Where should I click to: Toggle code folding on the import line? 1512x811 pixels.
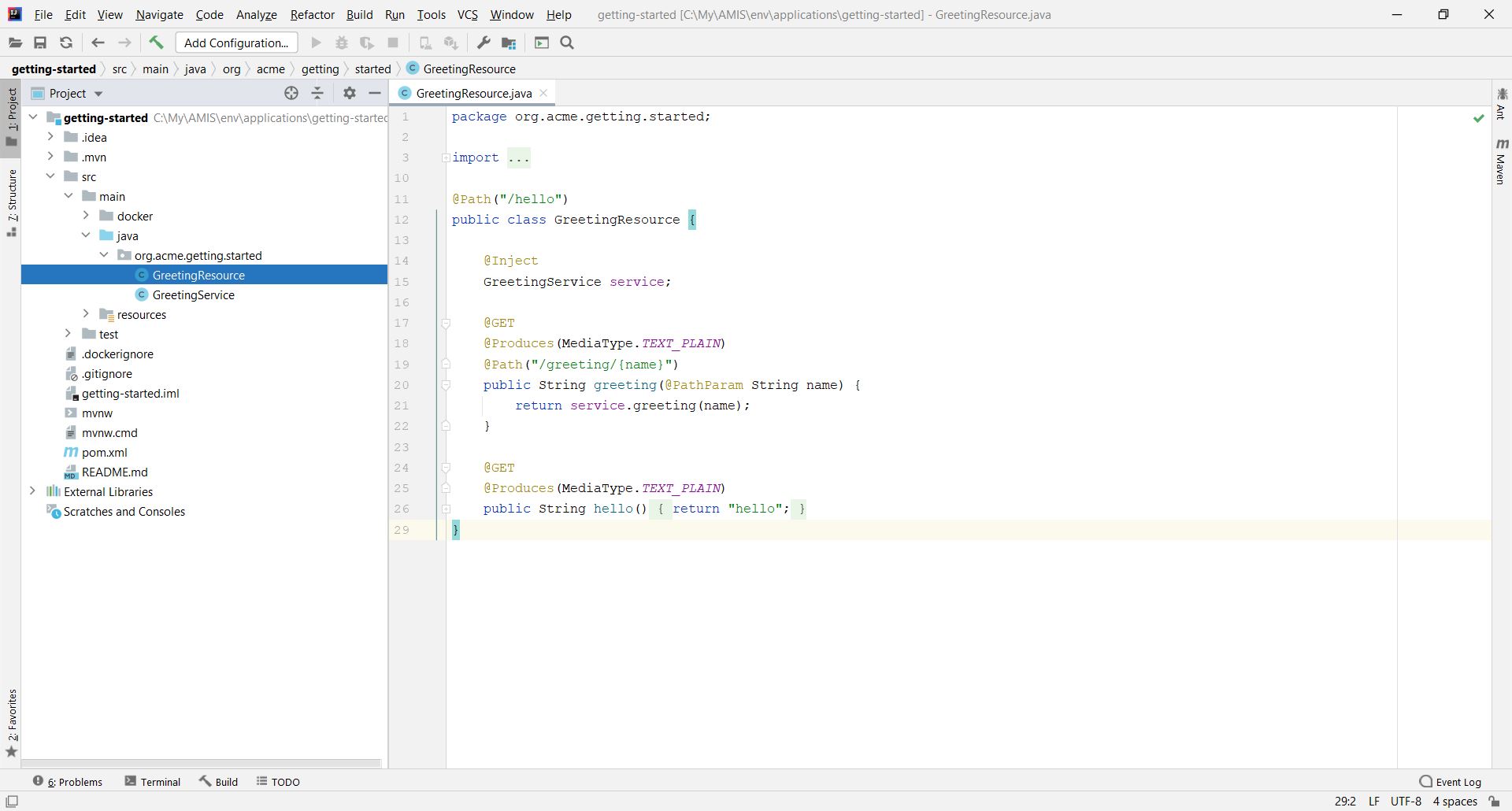point(446,157)
